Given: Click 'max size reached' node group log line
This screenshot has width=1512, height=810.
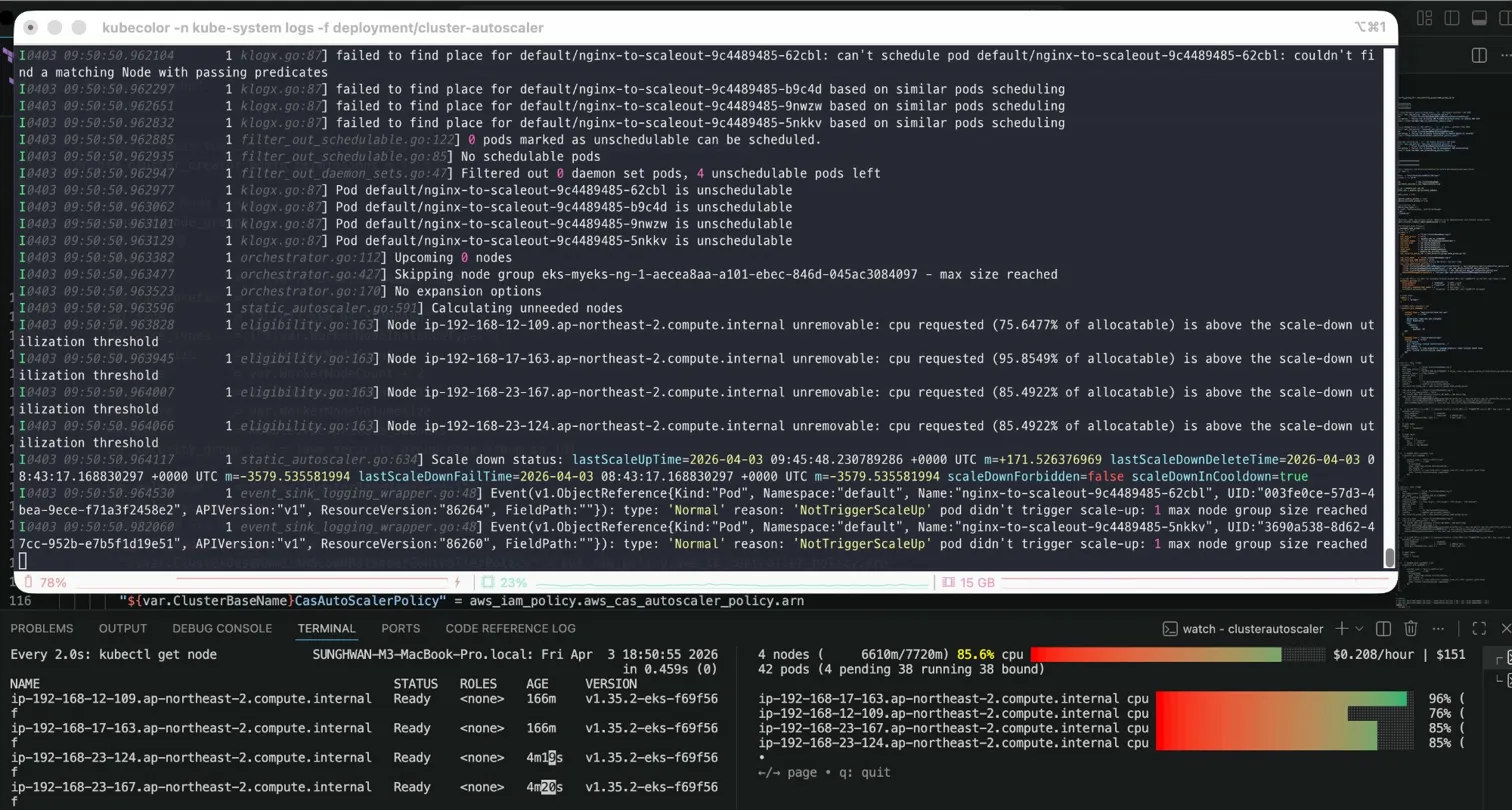Looking at the screenshot, I should click(540, 275).
